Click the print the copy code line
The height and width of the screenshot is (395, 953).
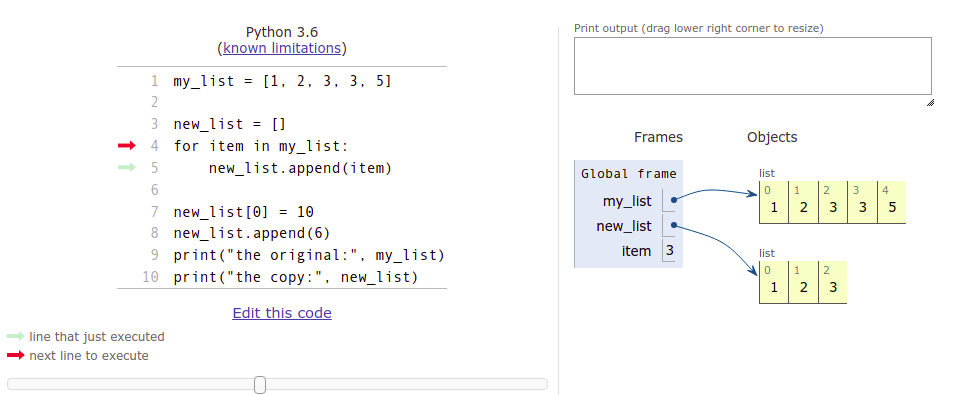point(296,278)
